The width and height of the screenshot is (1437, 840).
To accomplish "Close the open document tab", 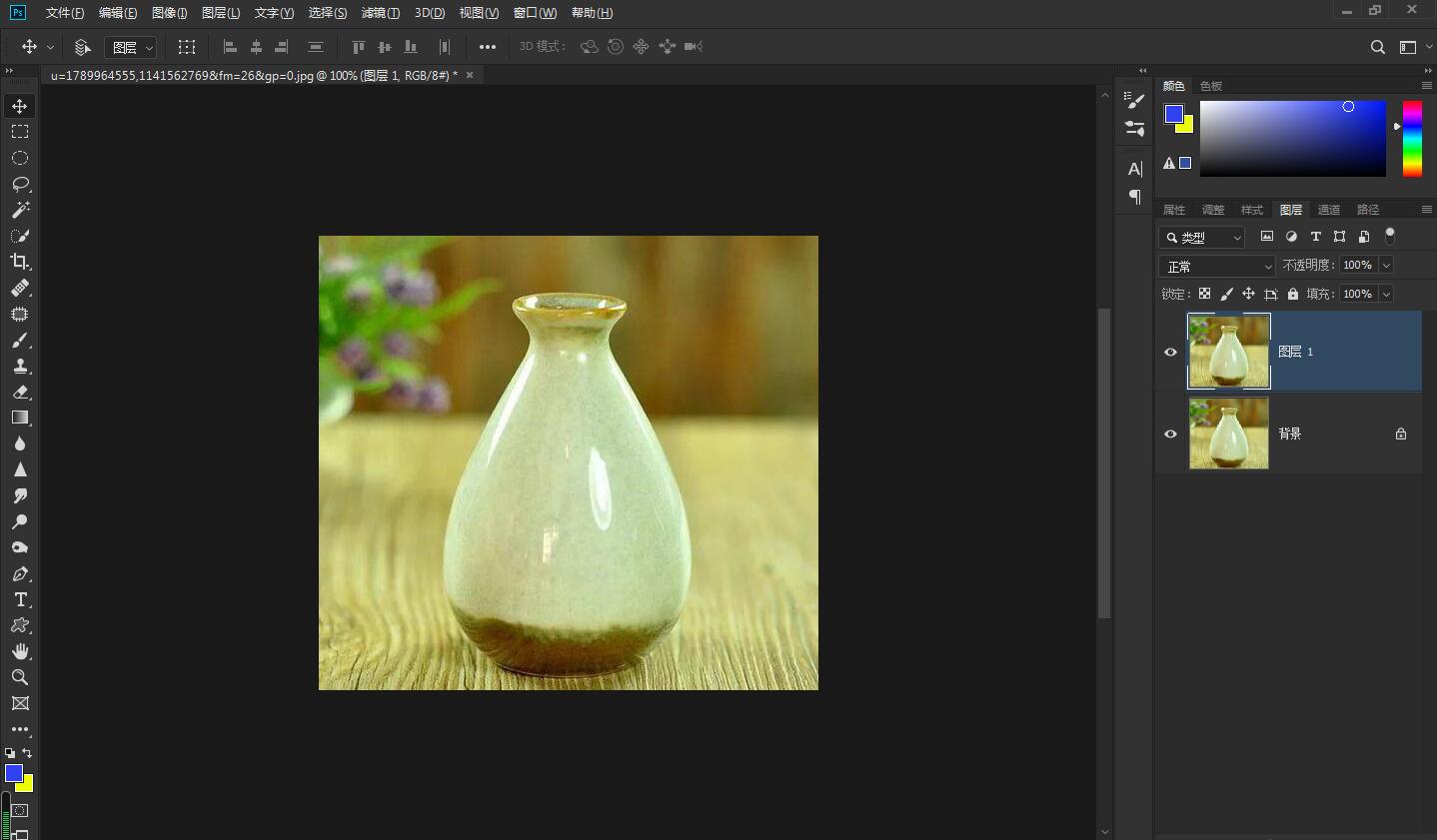I will tap(470, 75).
